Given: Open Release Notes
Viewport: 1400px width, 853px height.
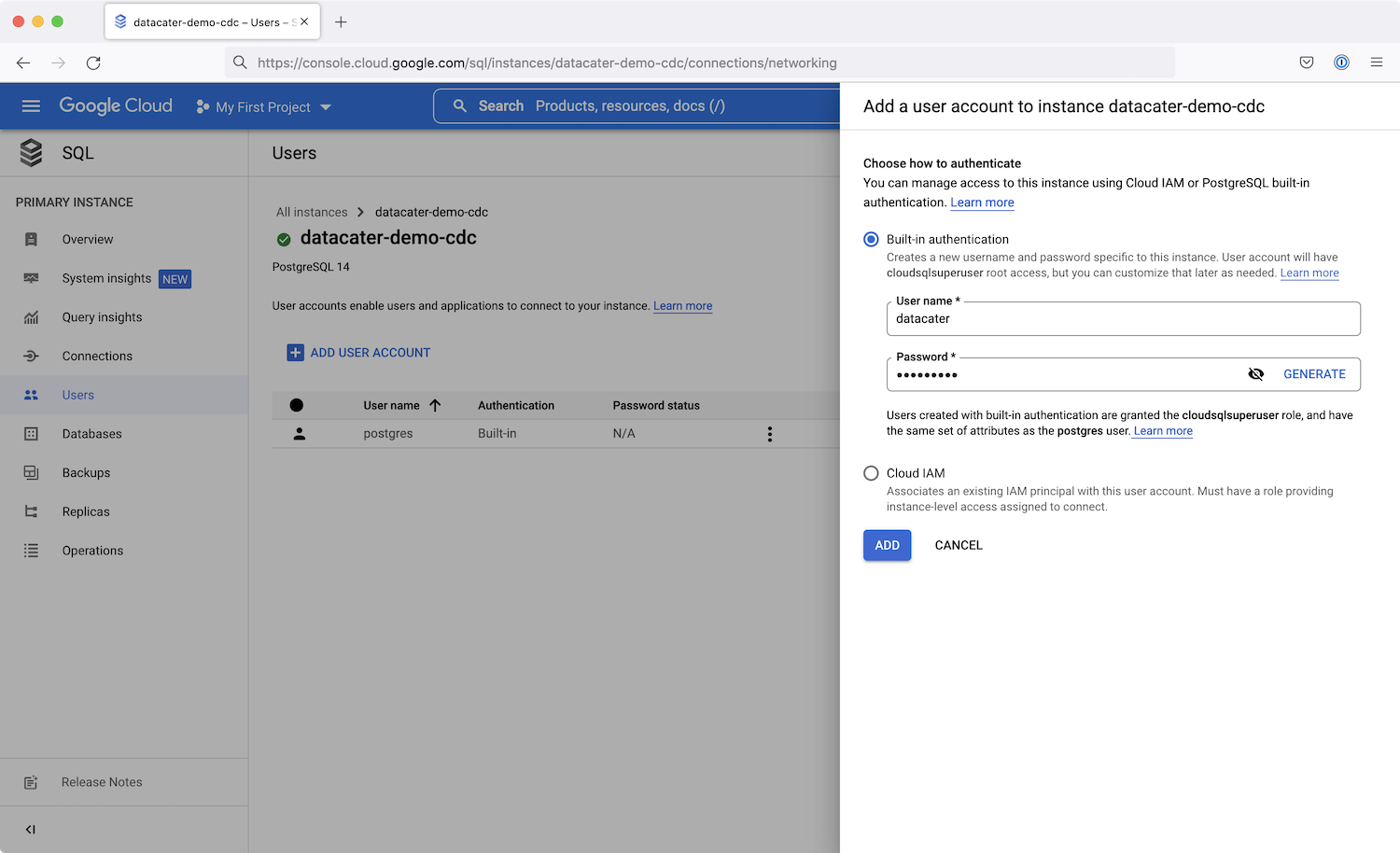Looking at the screenshot, I should (102, 782).
